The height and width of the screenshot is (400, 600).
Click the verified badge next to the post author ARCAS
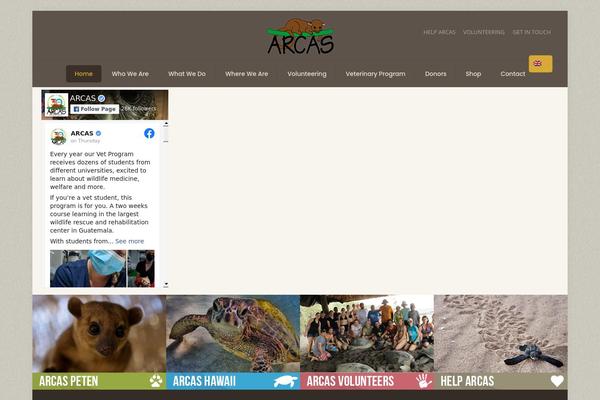[x=98, y=133]
